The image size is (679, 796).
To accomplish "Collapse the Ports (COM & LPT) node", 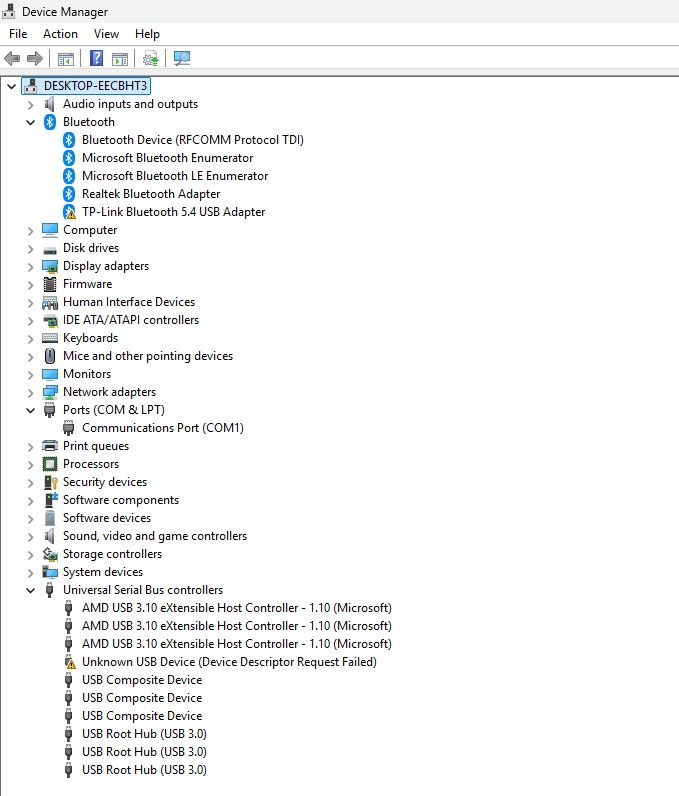I will (x=31, y=410).
